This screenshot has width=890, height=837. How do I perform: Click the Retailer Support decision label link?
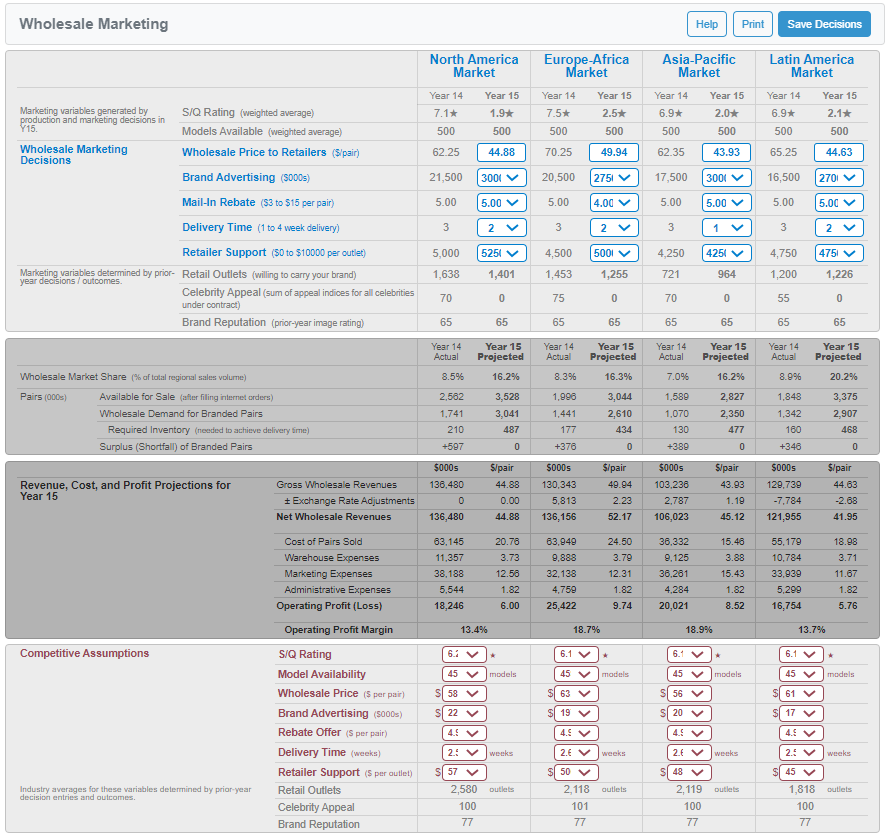pos(224,252)
